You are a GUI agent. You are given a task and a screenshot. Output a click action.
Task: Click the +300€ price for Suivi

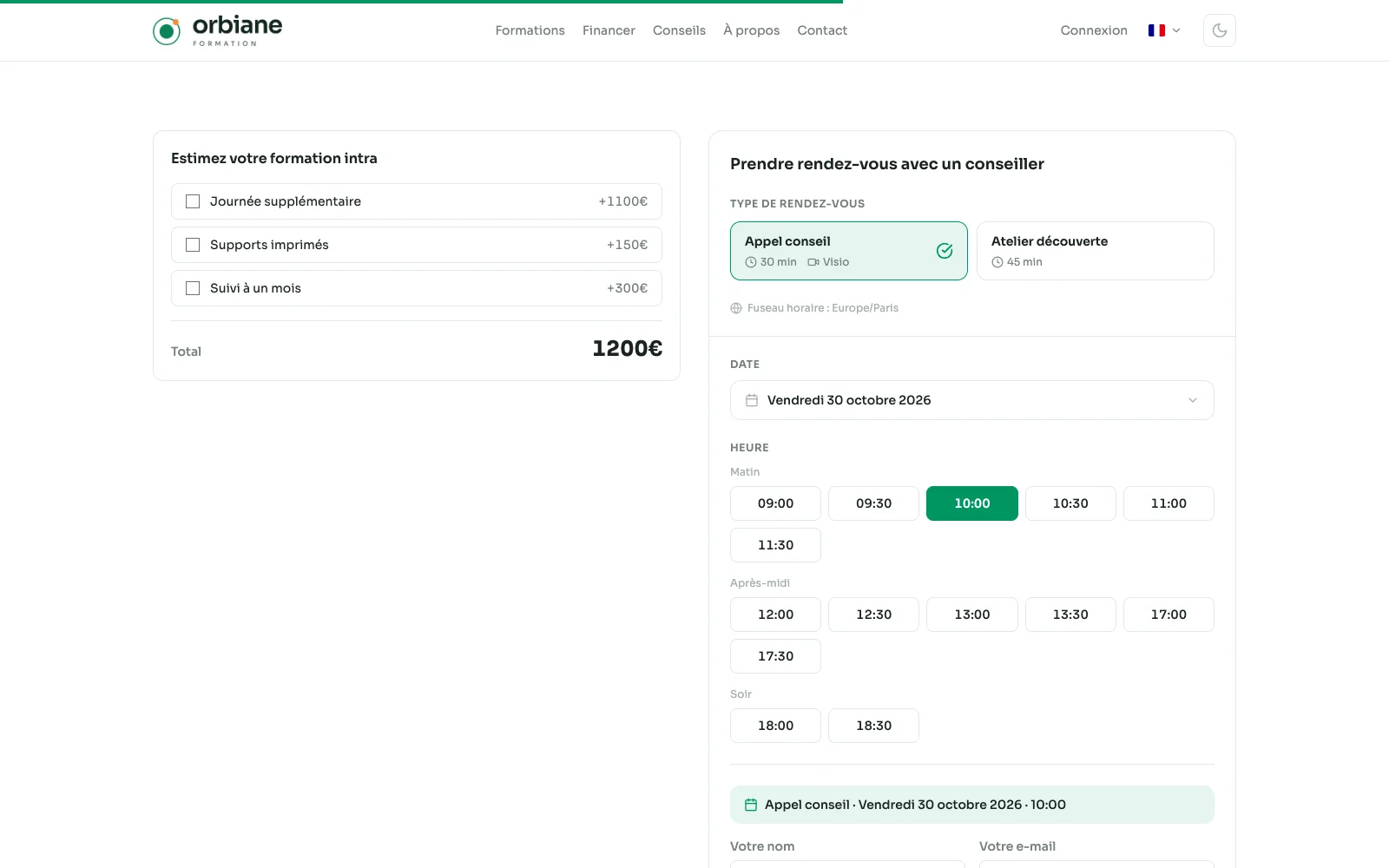click(627, 288)
